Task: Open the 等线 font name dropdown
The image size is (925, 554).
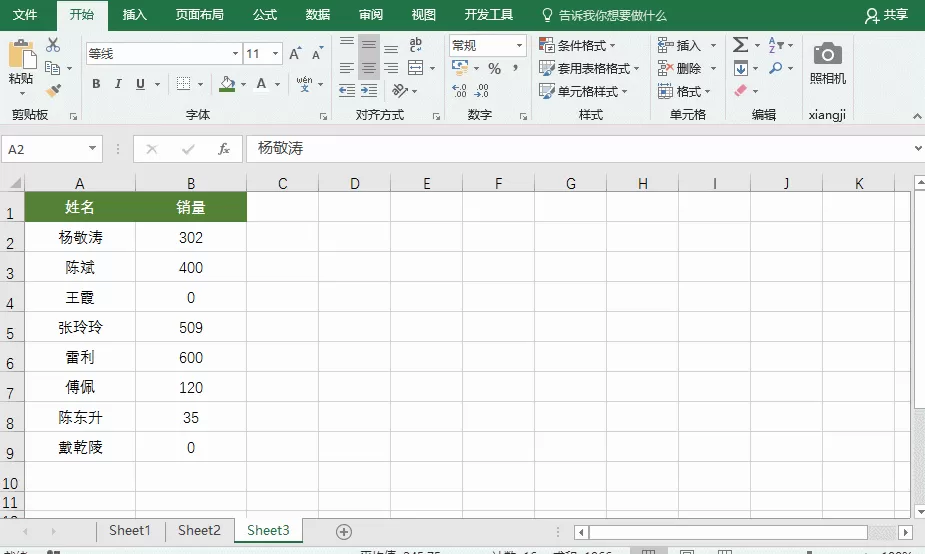Action: point(235,54)
